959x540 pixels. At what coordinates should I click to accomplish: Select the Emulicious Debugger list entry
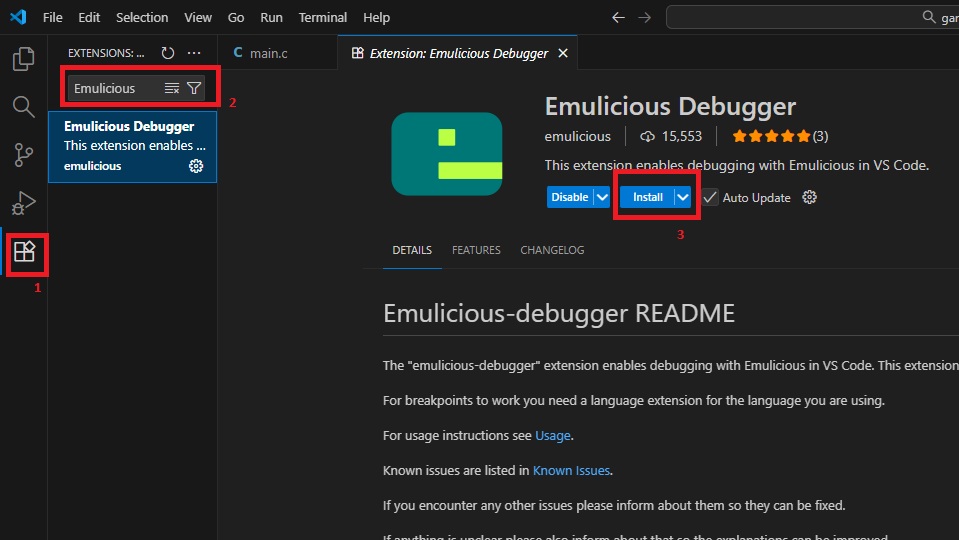coord(133,147)
